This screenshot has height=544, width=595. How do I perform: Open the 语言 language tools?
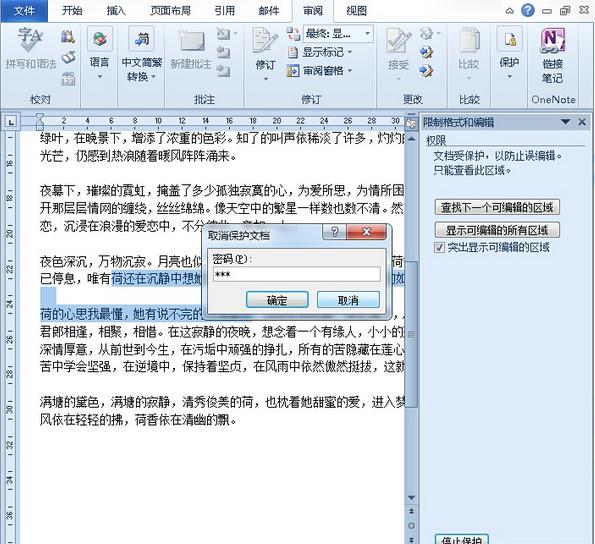100,39
